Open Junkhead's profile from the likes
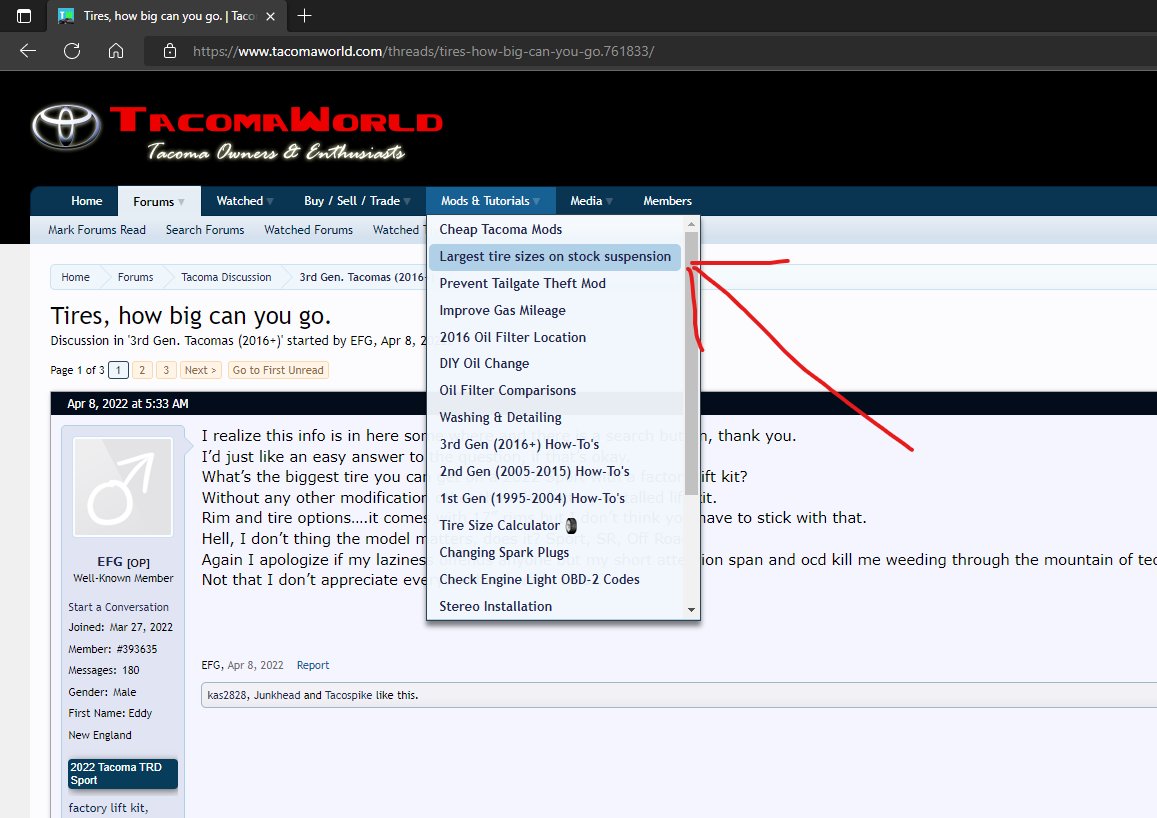Image resolution: width=1157 pixels, height=818 pixels. pos(277,696)
